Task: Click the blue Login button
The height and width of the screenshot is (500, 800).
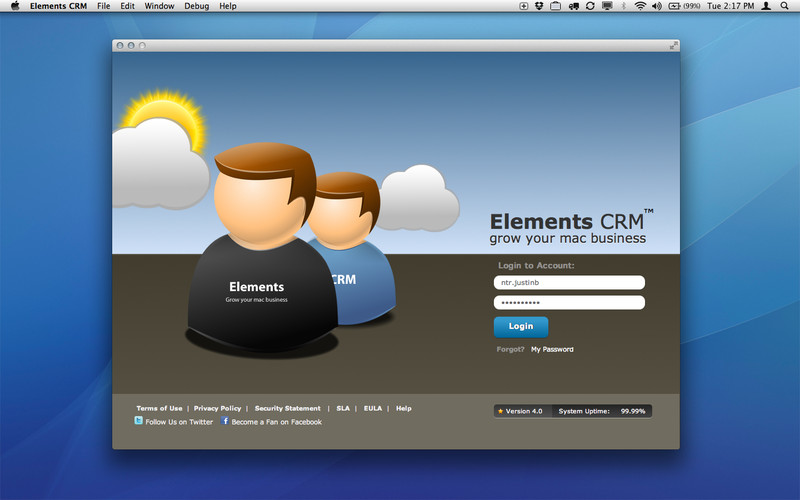Action: pos(521,327)
